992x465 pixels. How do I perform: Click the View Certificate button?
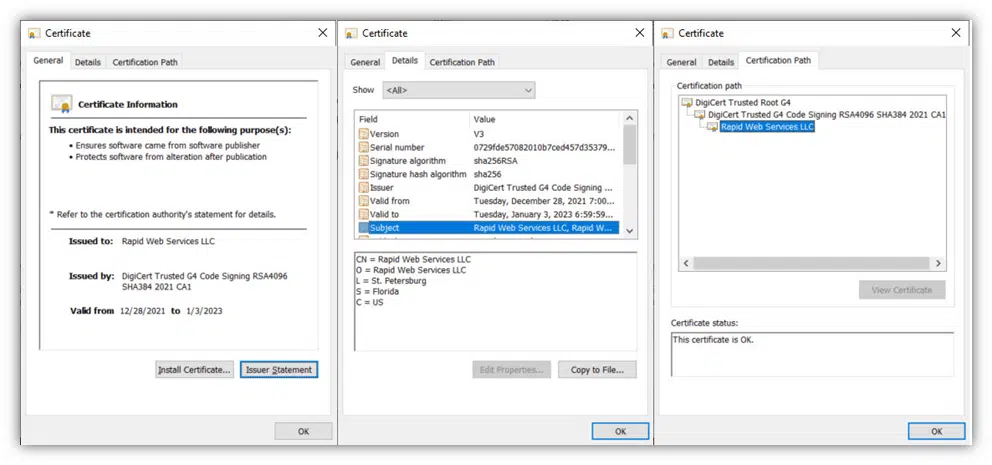coord(902,290)
